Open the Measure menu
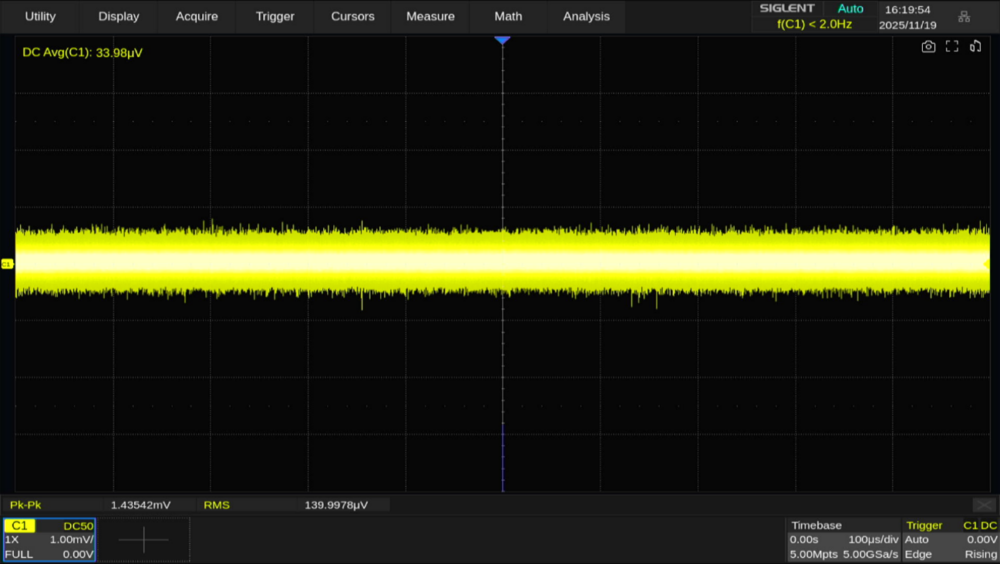1000x564 pixels. click(430, 16)
